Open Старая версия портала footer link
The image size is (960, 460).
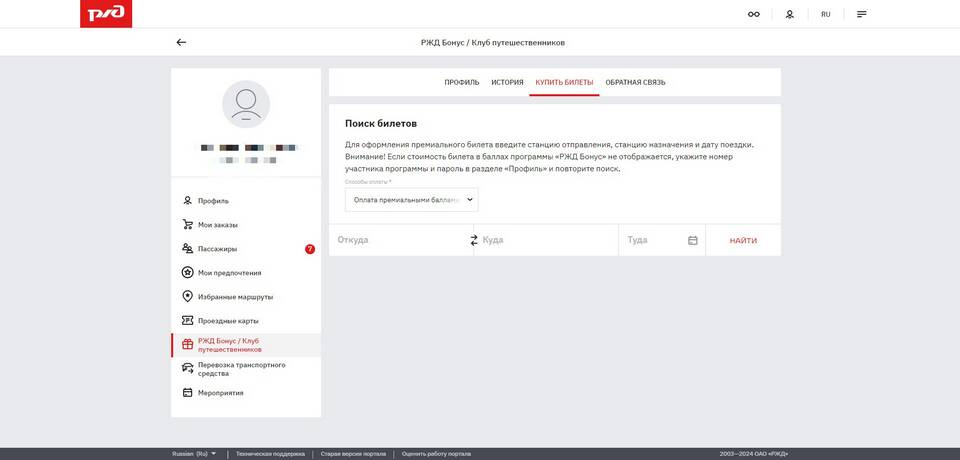353,454
